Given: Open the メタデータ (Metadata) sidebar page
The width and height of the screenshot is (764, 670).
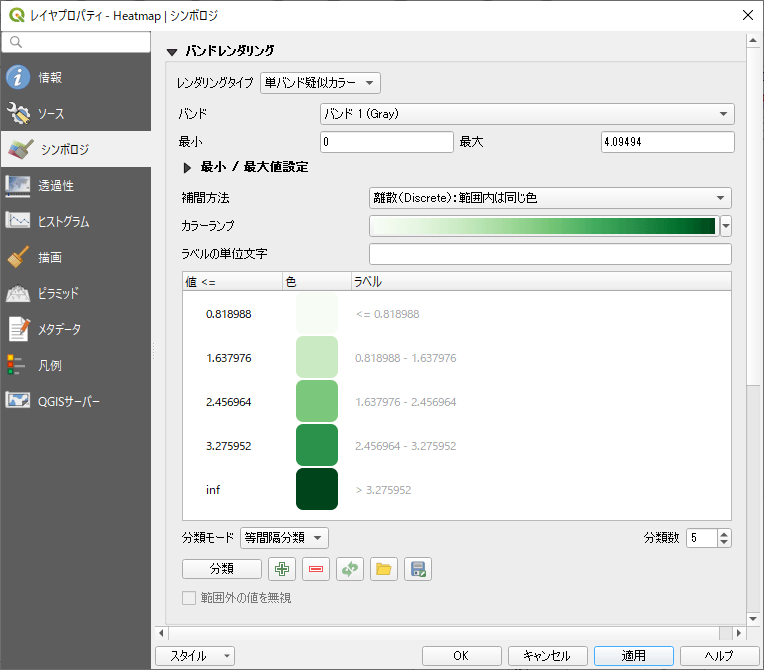Looking at the screenshot, I should 76,329.
